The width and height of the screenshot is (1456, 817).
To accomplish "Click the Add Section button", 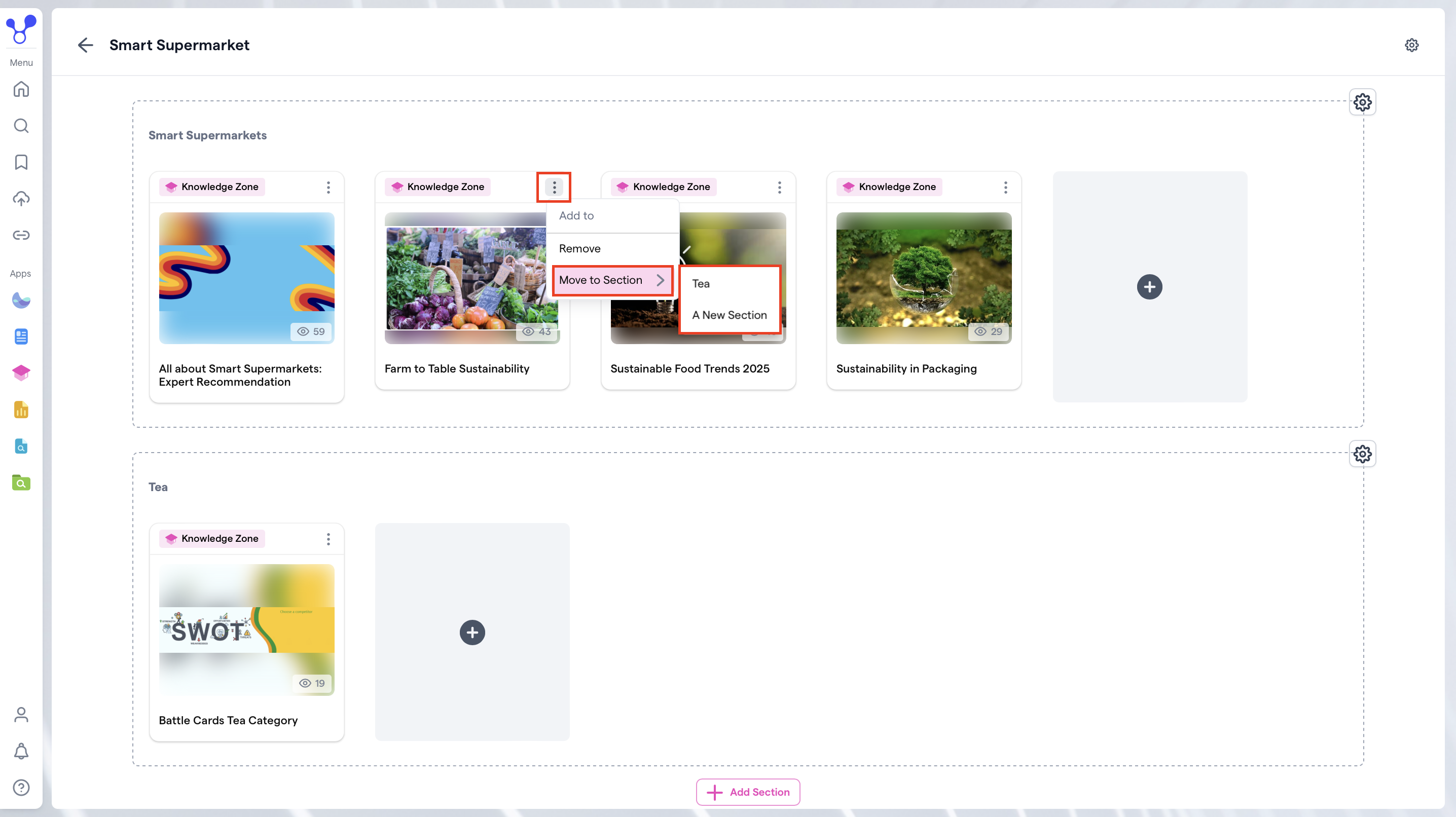I will coord(748,792).
